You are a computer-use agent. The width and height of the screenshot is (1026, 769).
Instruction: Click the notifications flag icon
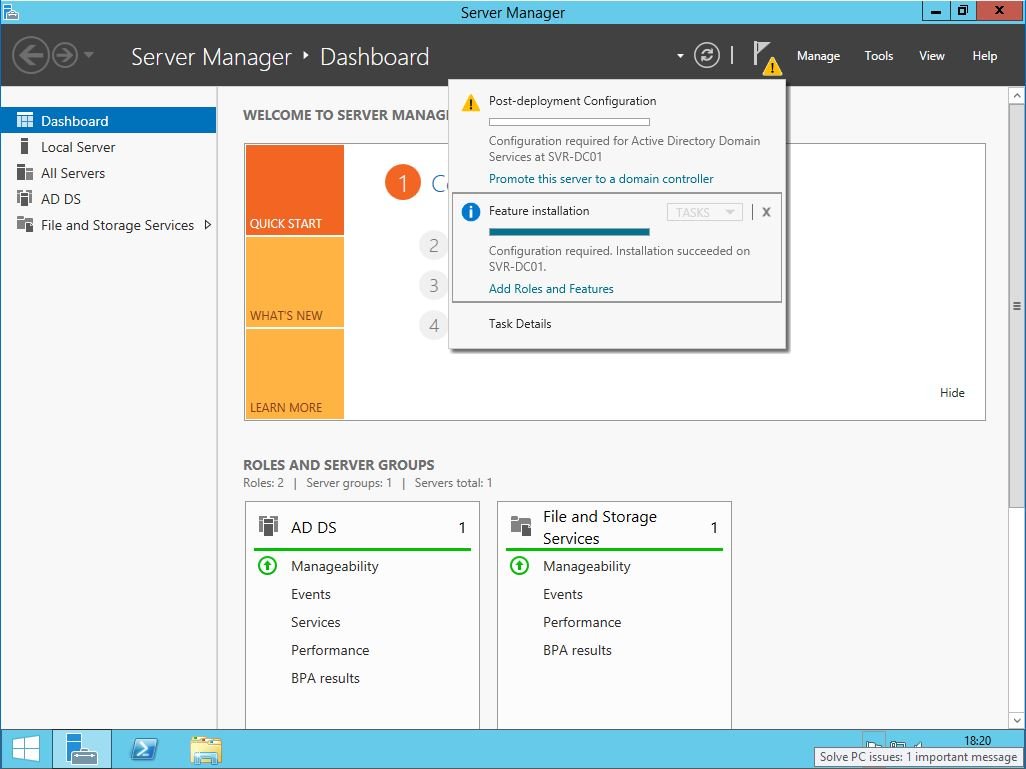(x=764, y=56)
